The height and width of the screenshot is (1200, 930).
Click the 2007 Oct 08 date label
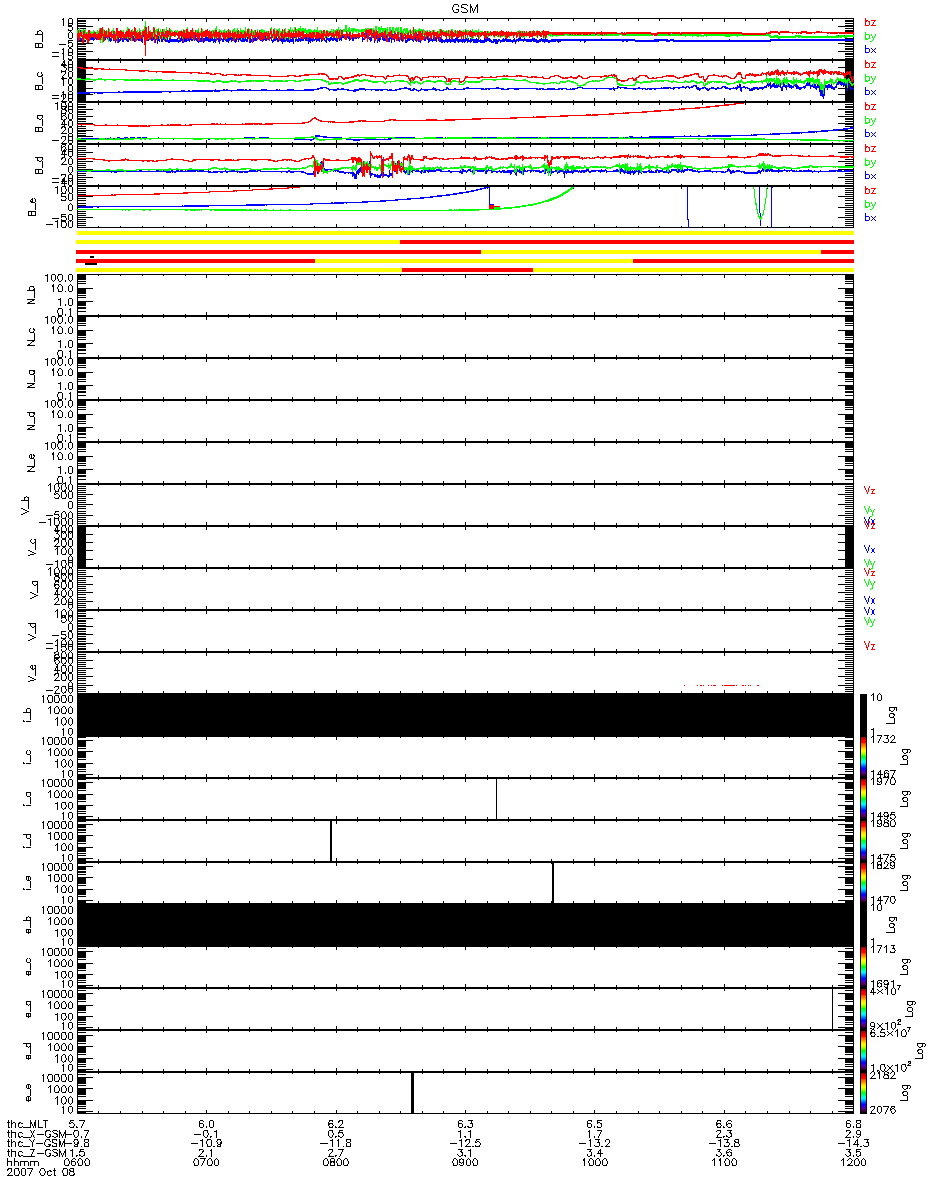tap(39, 1174)
